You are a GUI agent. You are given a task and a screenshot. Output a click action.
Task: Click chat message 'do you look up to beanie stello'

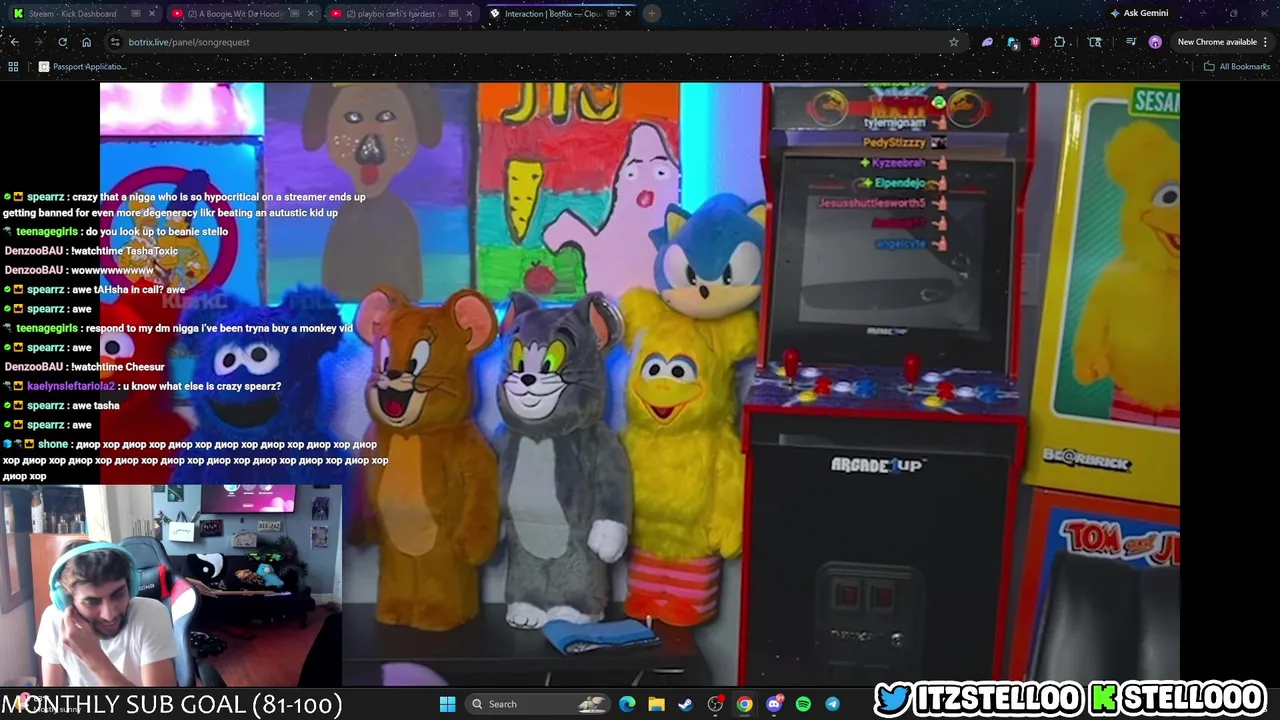coord(157,232)
